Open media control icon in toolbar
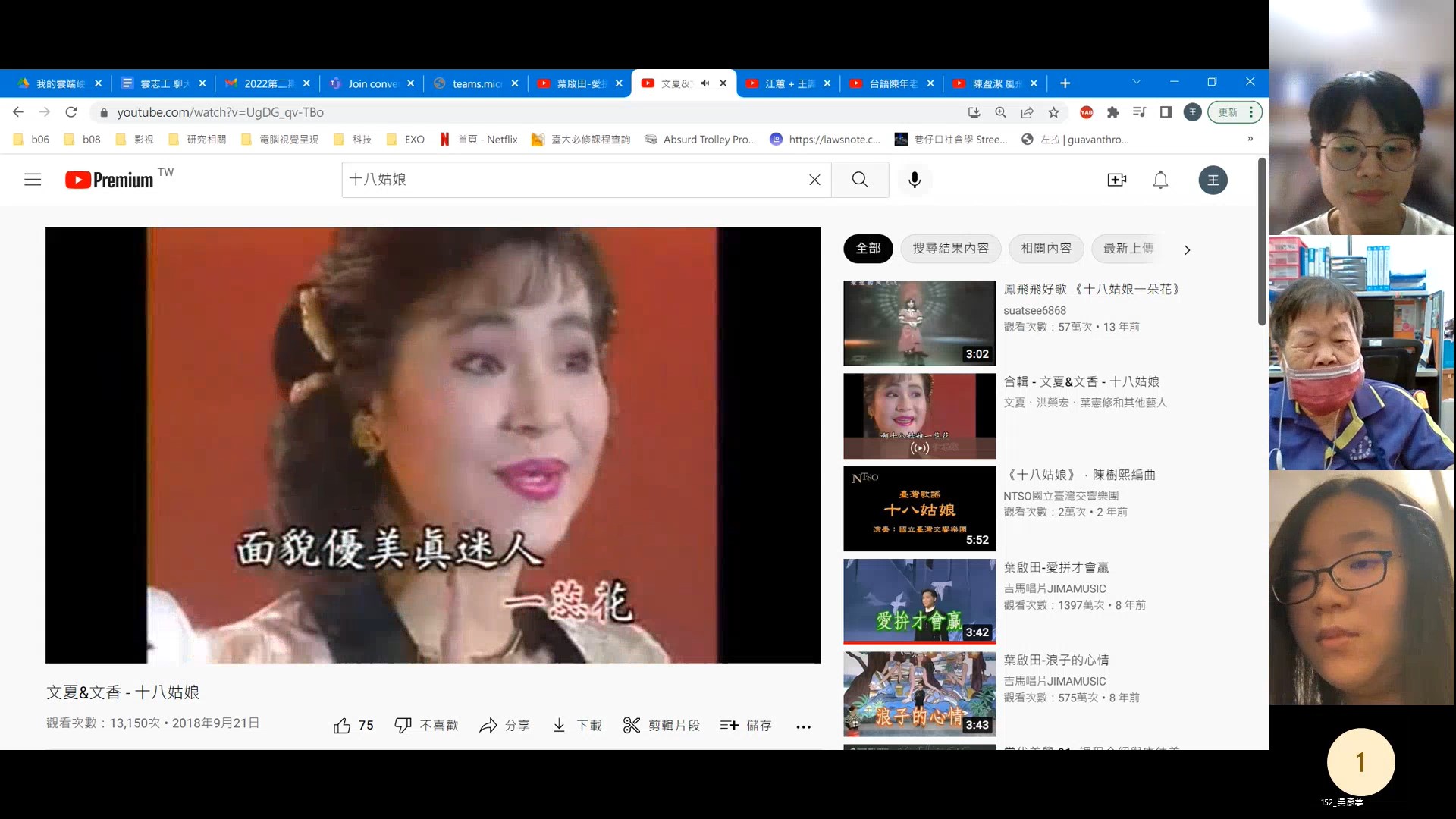 (1139, 112)
